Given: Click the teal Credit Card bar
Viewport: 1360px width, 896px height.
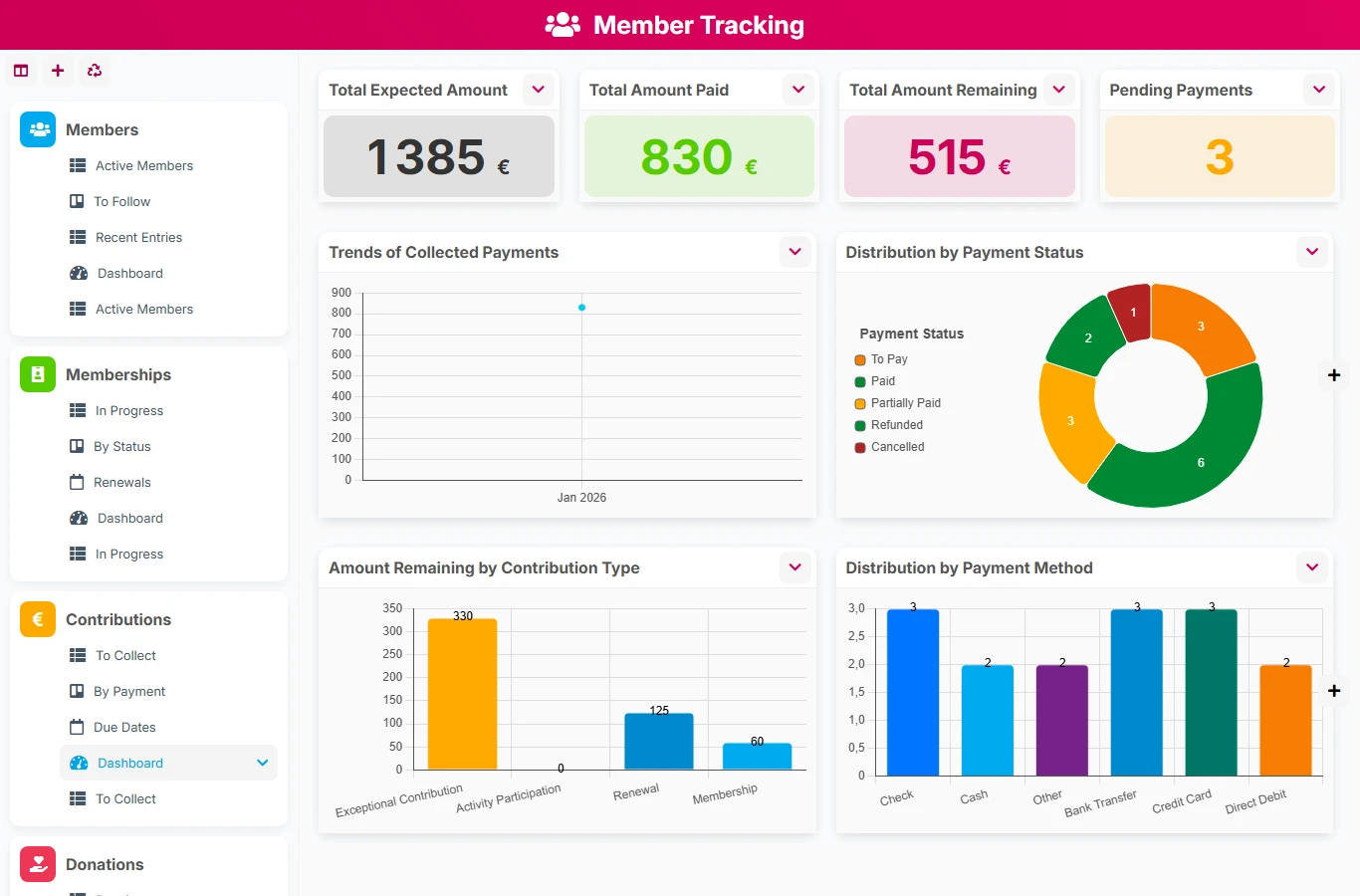Looking at the screenshot, I should (1212, 692).
